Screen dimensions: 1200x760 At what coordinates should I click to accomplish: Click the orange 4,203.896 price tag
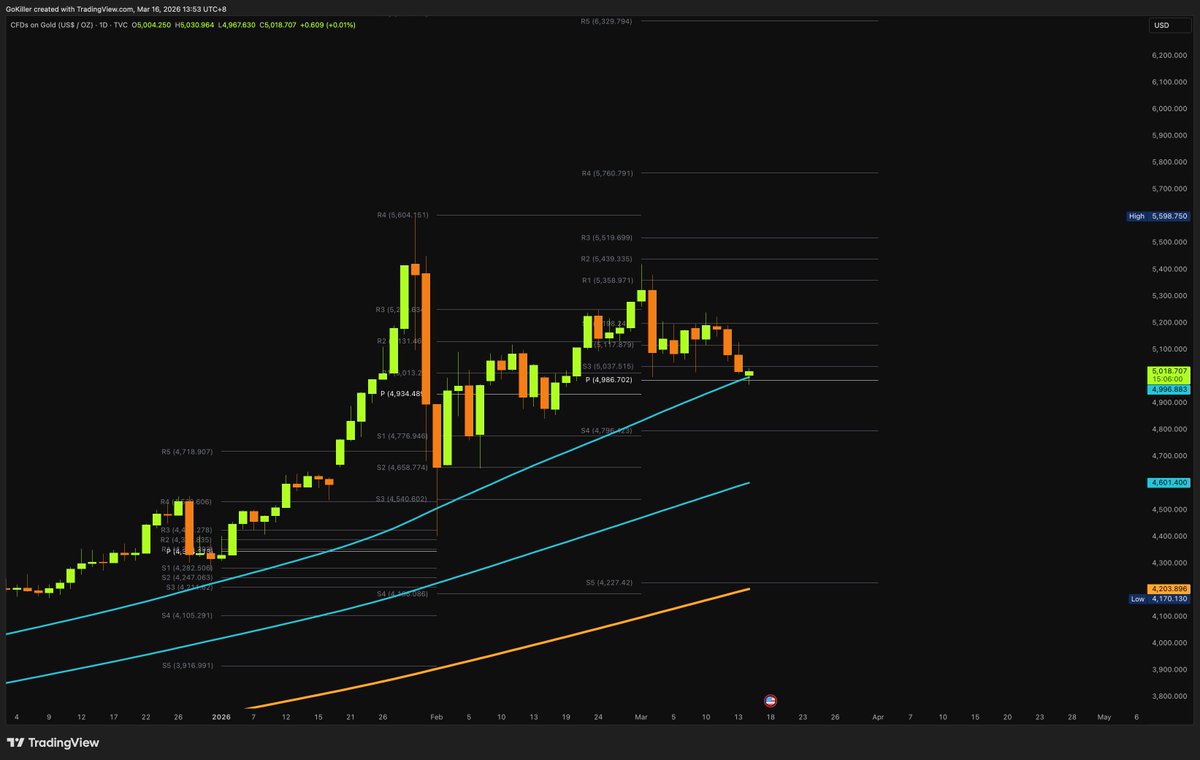(1170, 589)
